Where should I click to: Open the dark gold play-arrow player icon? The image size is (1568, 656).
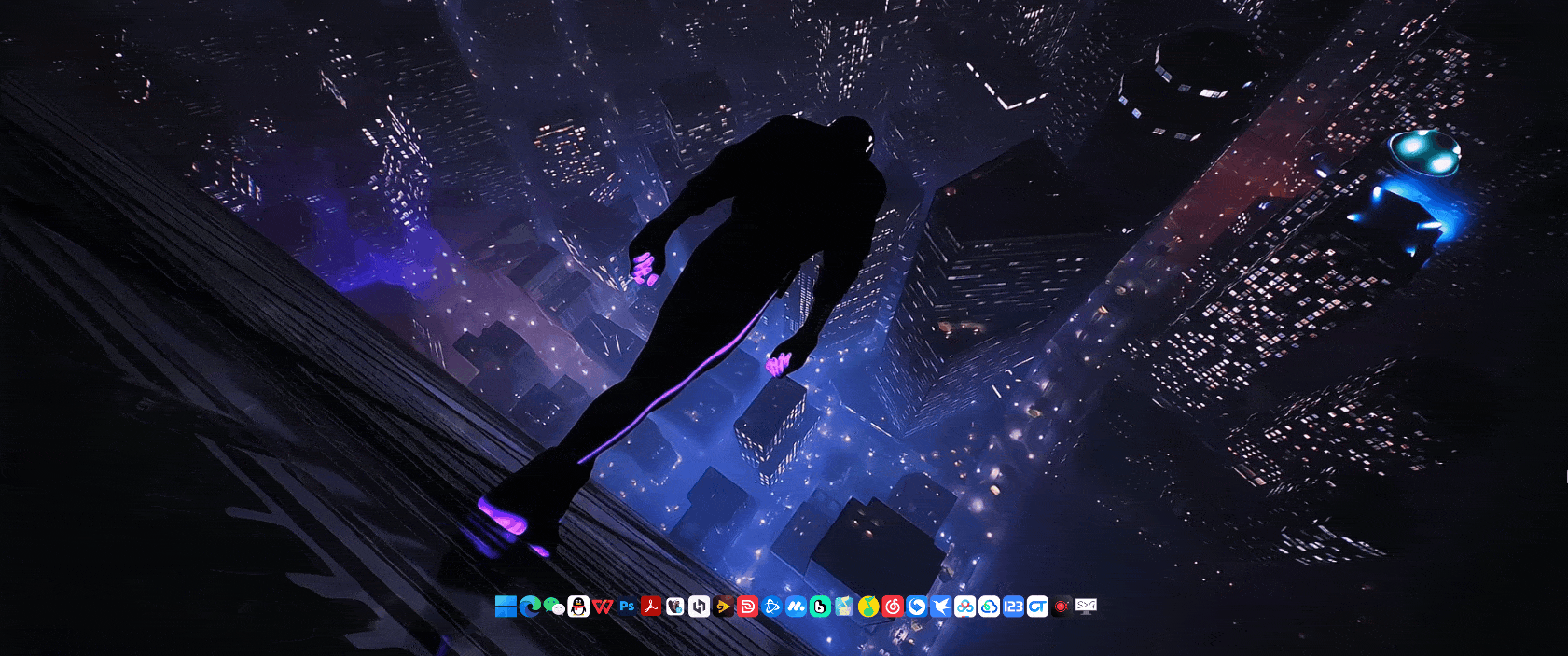click(724, 607)
